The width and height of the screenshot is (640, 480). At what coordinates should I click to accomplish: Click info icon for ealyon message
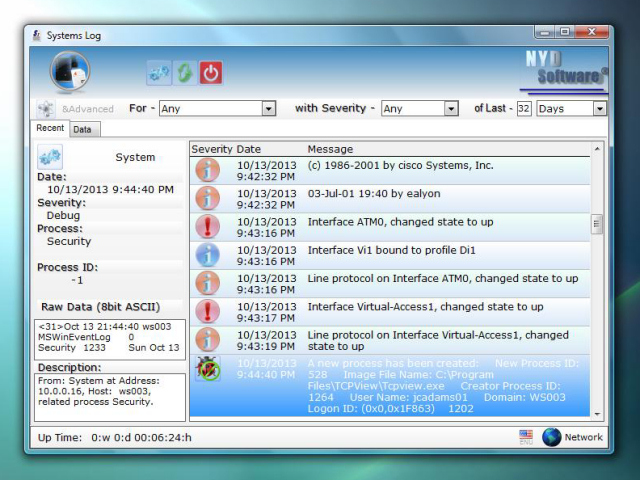point(207,198)
